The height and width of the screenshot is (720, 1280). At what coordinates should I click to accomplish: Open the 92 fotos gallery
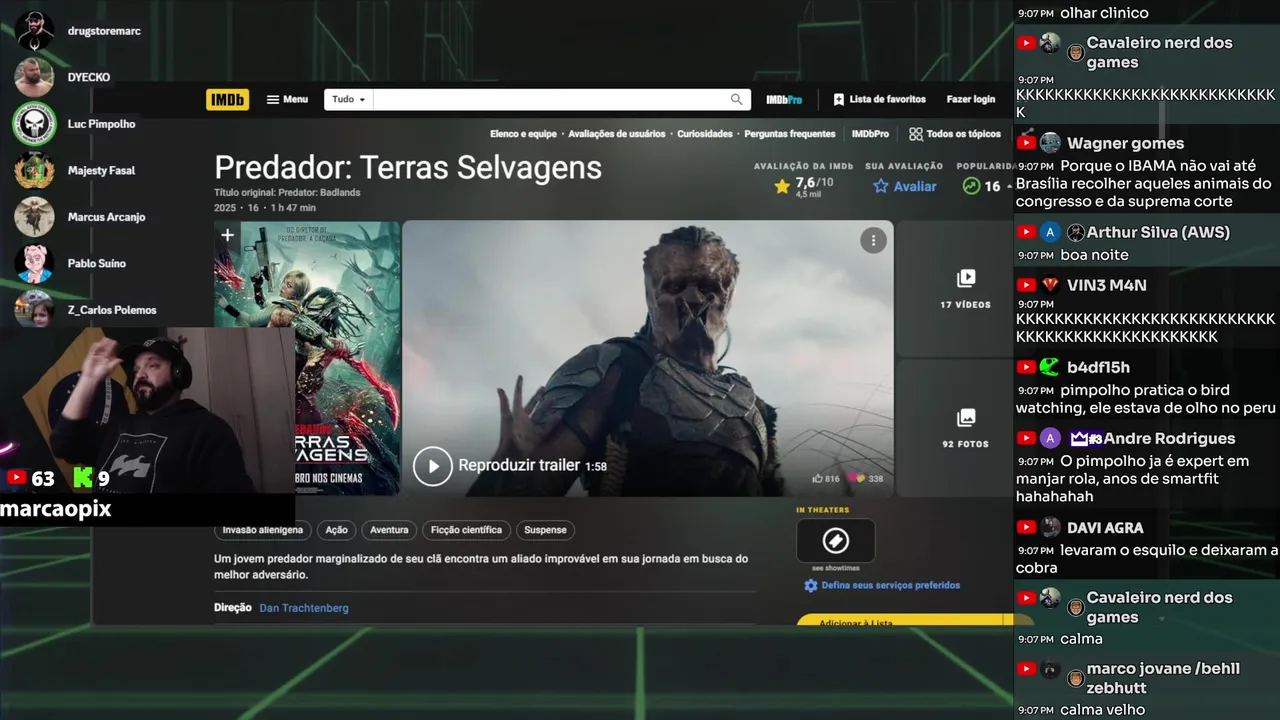(x=965, y=428)
